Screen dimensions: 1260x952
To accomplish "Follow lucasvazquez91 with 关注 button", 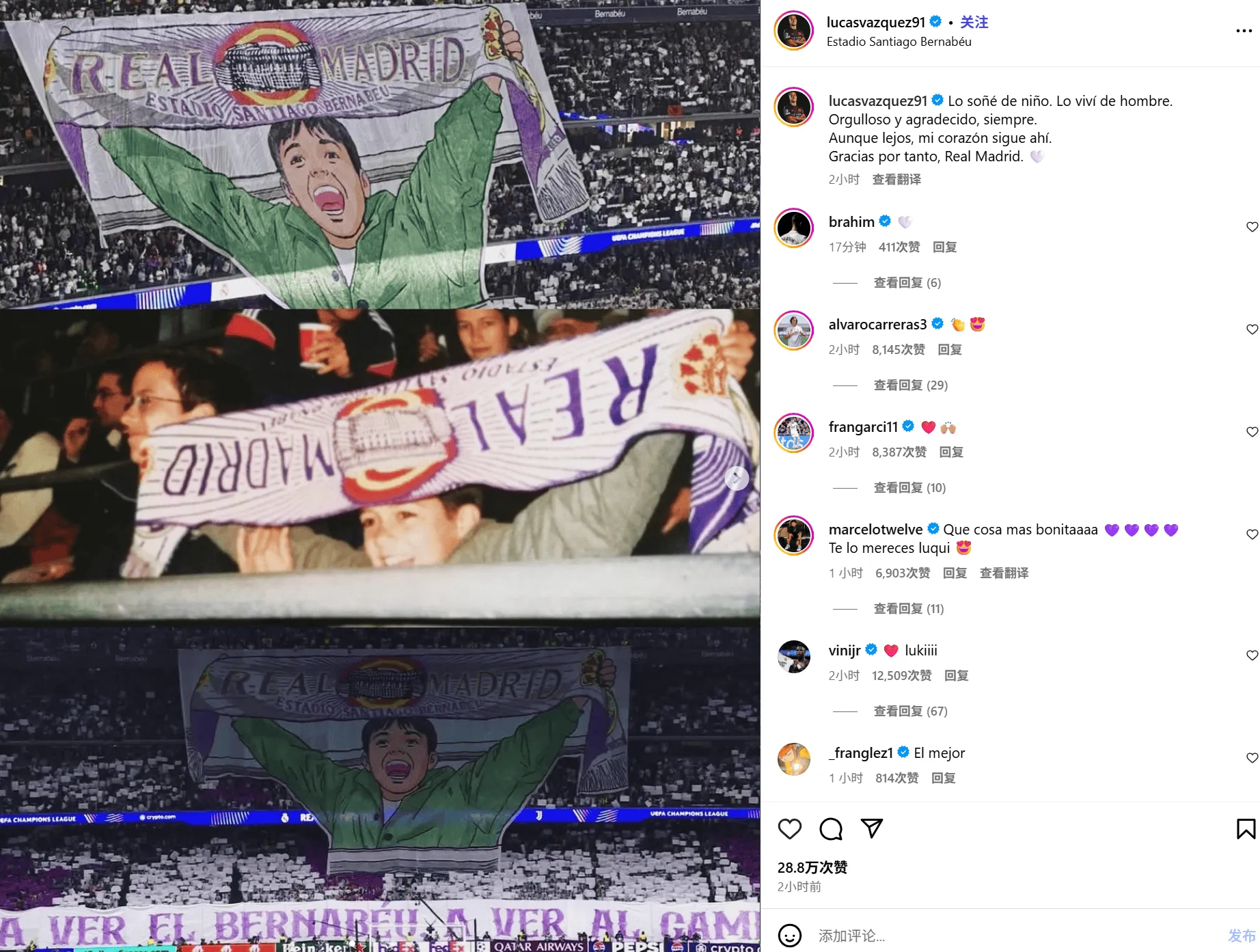I will [x=974, y=23].
